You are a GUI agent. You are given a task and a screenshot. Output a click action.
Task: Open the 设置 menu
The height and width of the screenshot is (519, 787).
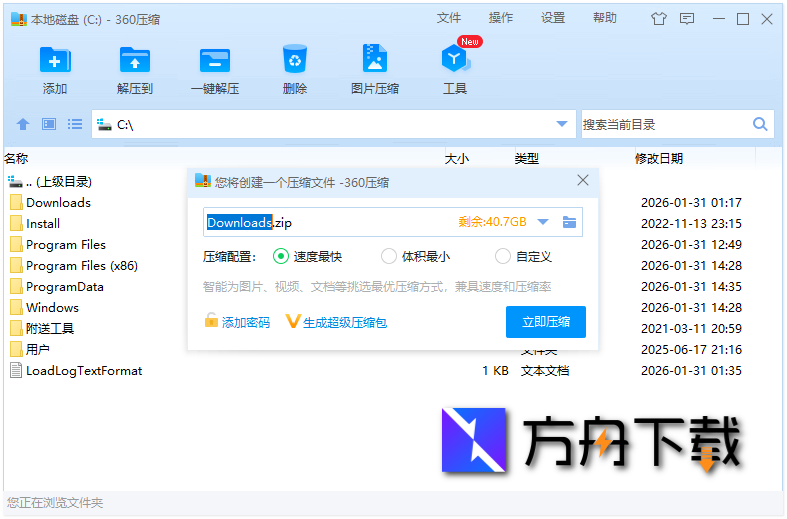point(553,18)
